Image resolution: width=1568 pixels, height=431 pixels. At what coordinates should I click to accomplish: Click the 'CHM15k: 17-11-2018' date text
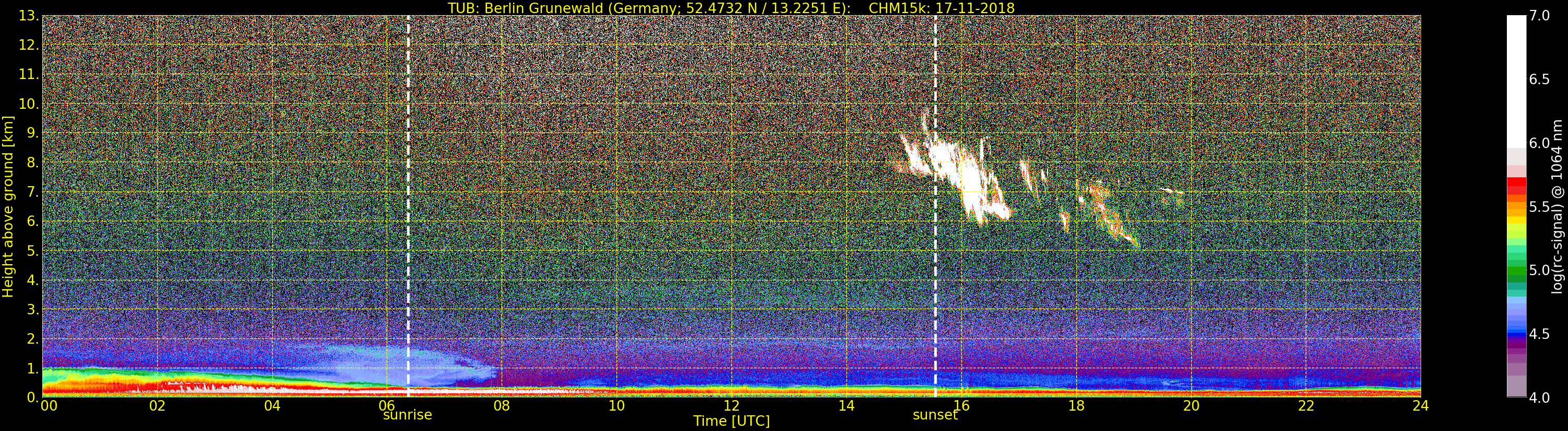click(942, 8)
